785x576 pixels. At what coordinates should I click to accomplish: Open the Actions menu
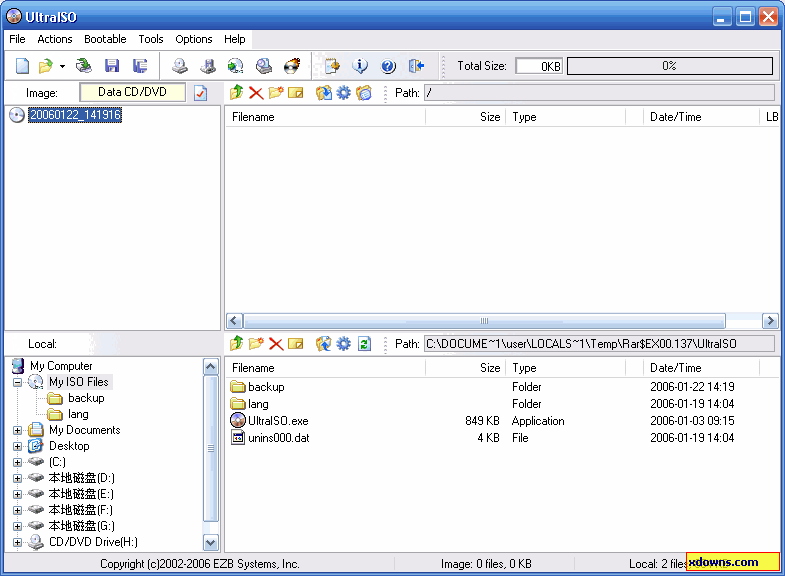(55, 39)
